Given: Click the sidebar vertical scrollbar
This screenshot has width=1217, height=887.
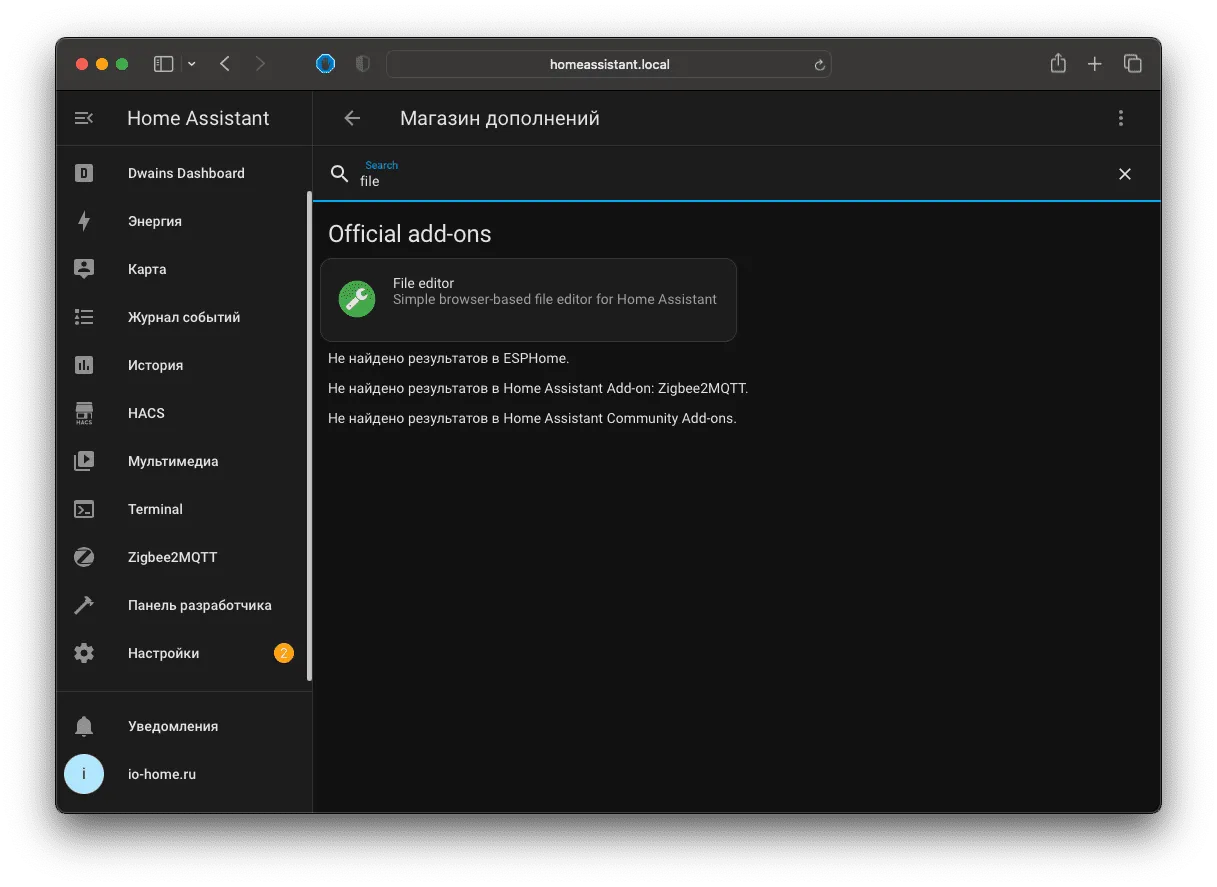Looking at the screenshot, I should point(309,436).
